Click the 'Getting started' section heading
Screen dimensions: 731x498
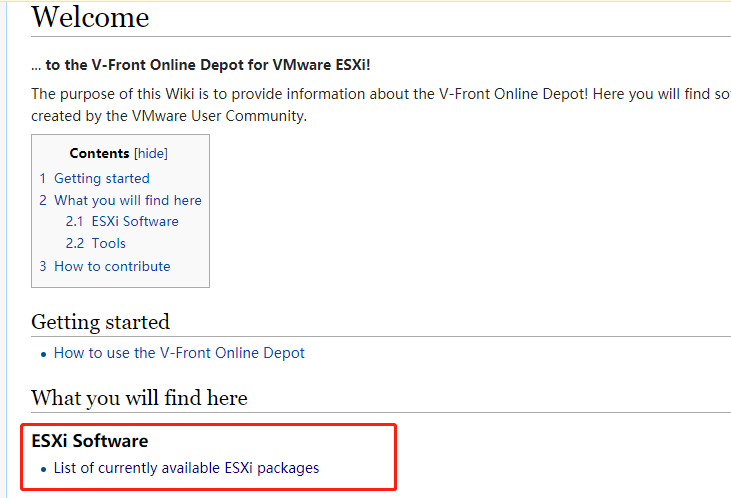point(100,322)
